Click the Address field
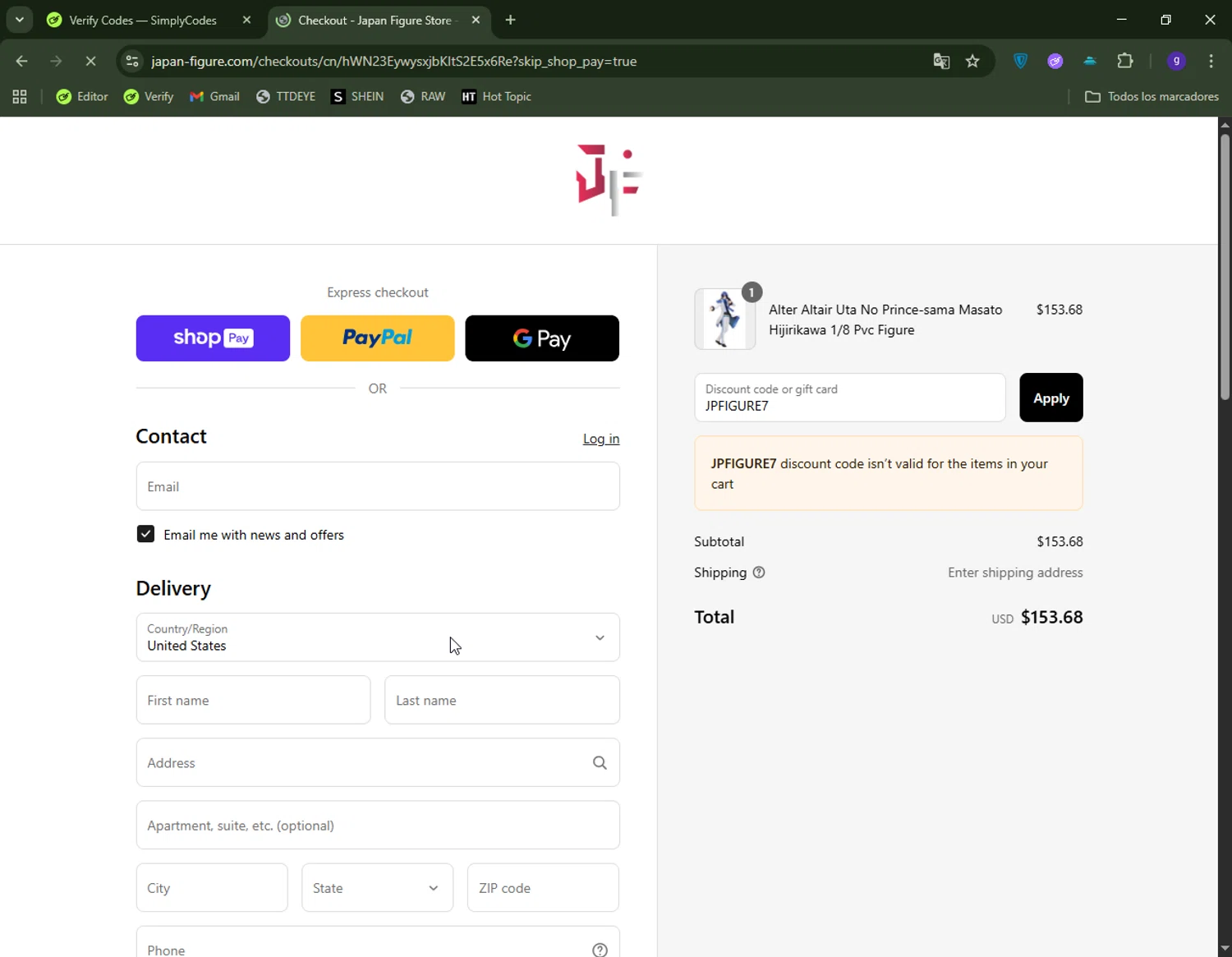The image size is (1232, 957). (378, 762)
